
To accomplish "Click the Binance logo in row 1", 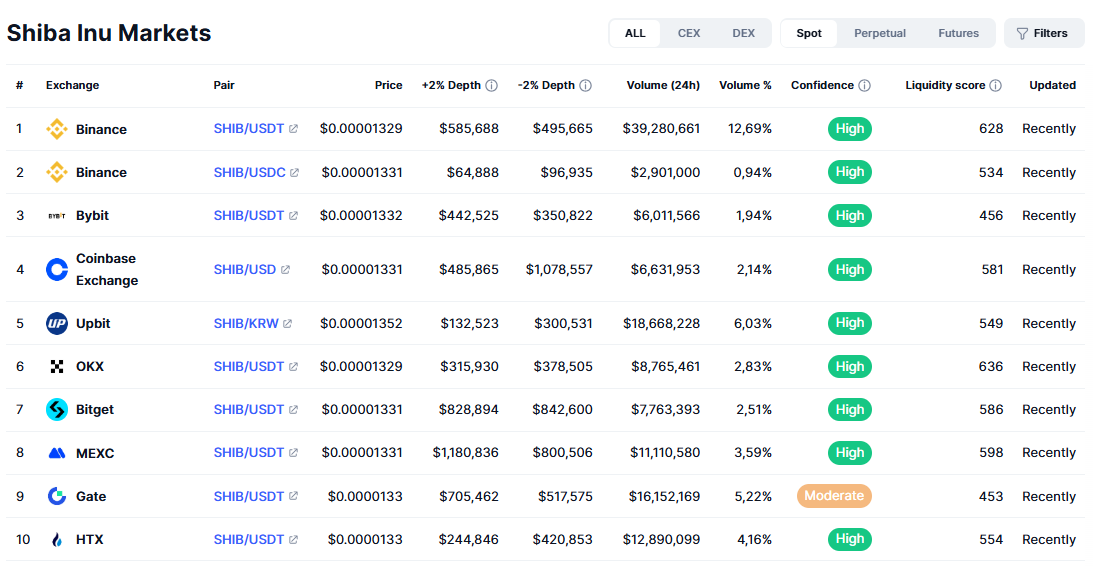I will tap(57, 129).
